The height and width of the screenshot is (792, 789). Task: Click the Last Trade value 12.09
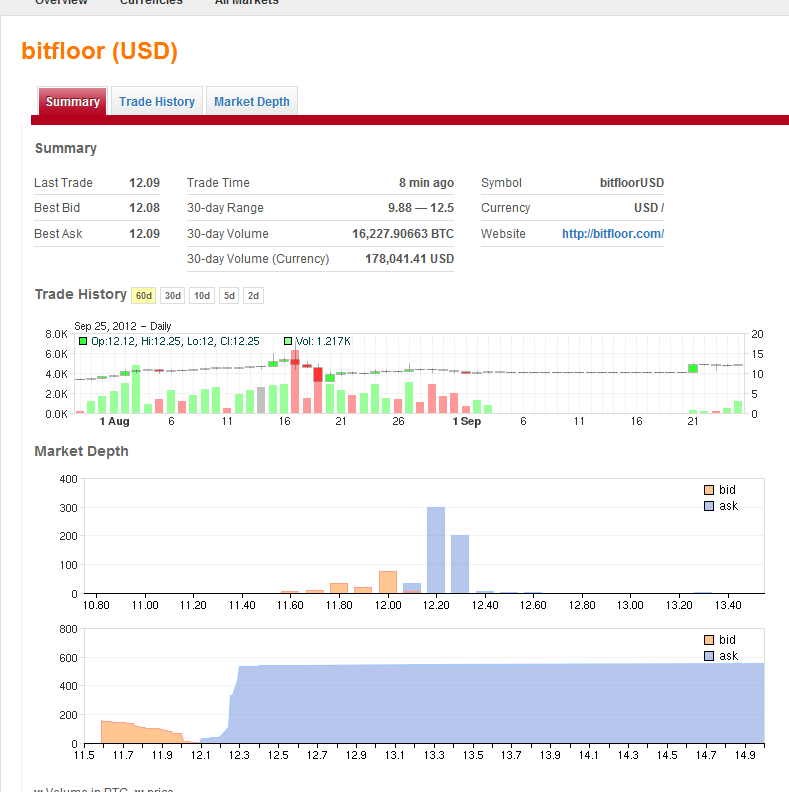pos(144,183)
